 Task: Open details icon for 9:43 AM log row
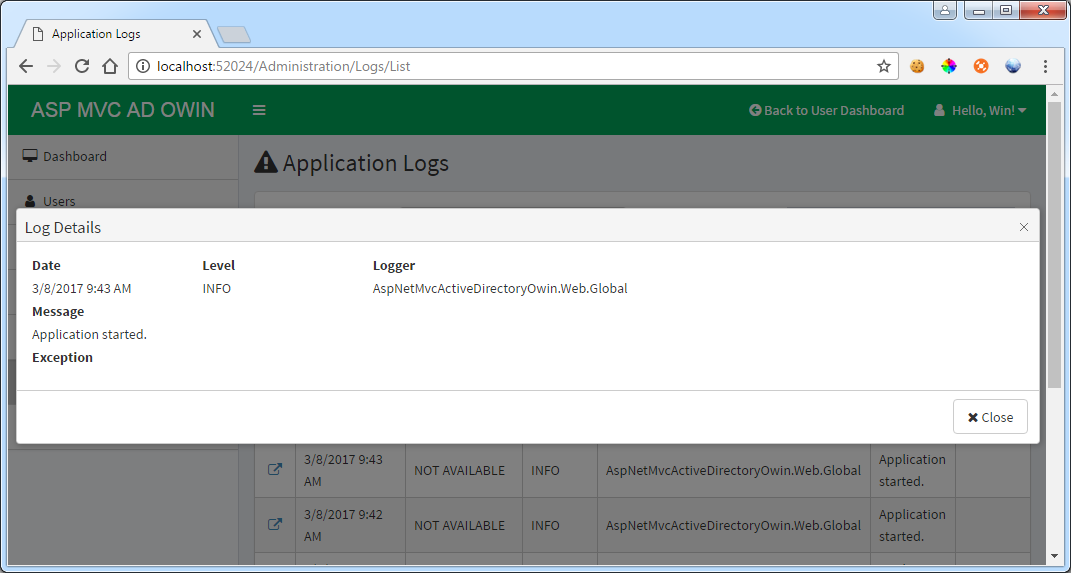click(x=275, y=470)
